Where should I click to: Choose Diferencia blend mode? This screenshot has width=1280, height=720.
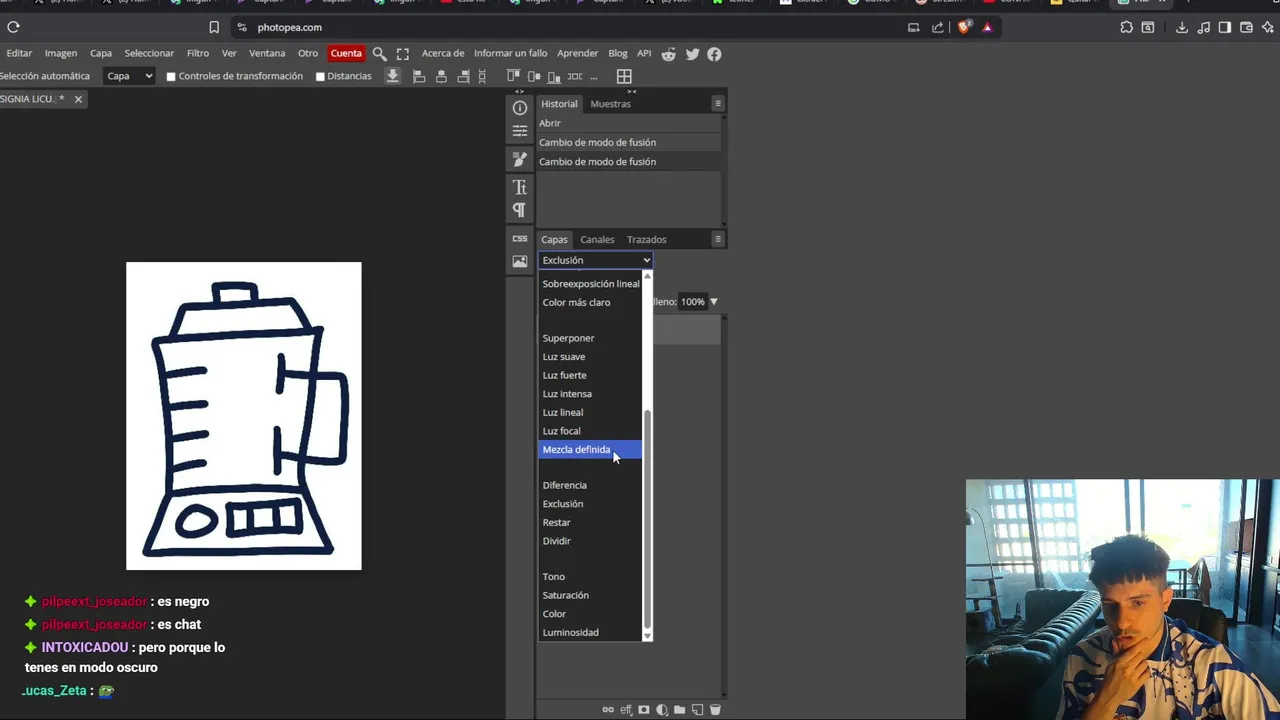pyautogui.click(x=590, y=486)
